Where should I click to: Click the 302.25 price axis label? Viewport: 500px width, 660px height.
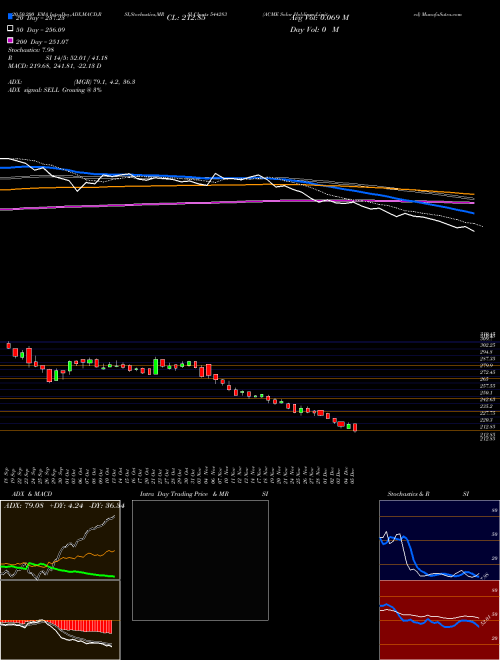pos(488,345)
